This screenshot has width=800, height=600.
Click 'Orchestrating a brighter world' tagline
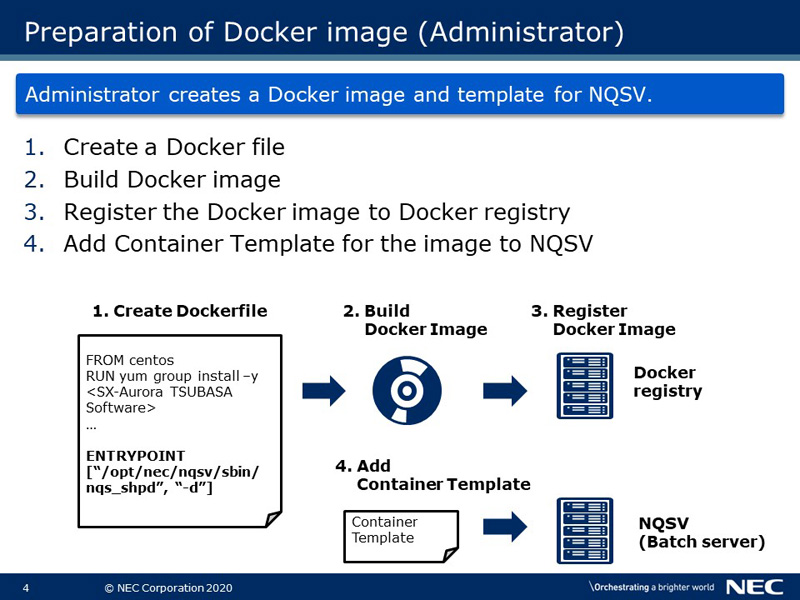click(x=651, y=587)
